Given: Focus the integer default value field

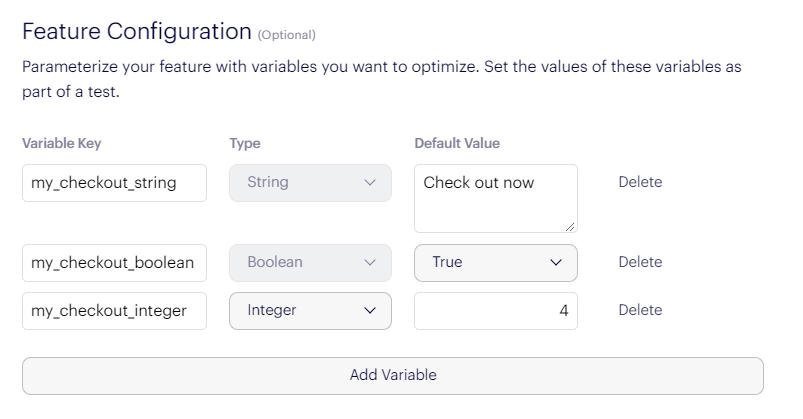Looking at the screenshot, I should (496, 310).
